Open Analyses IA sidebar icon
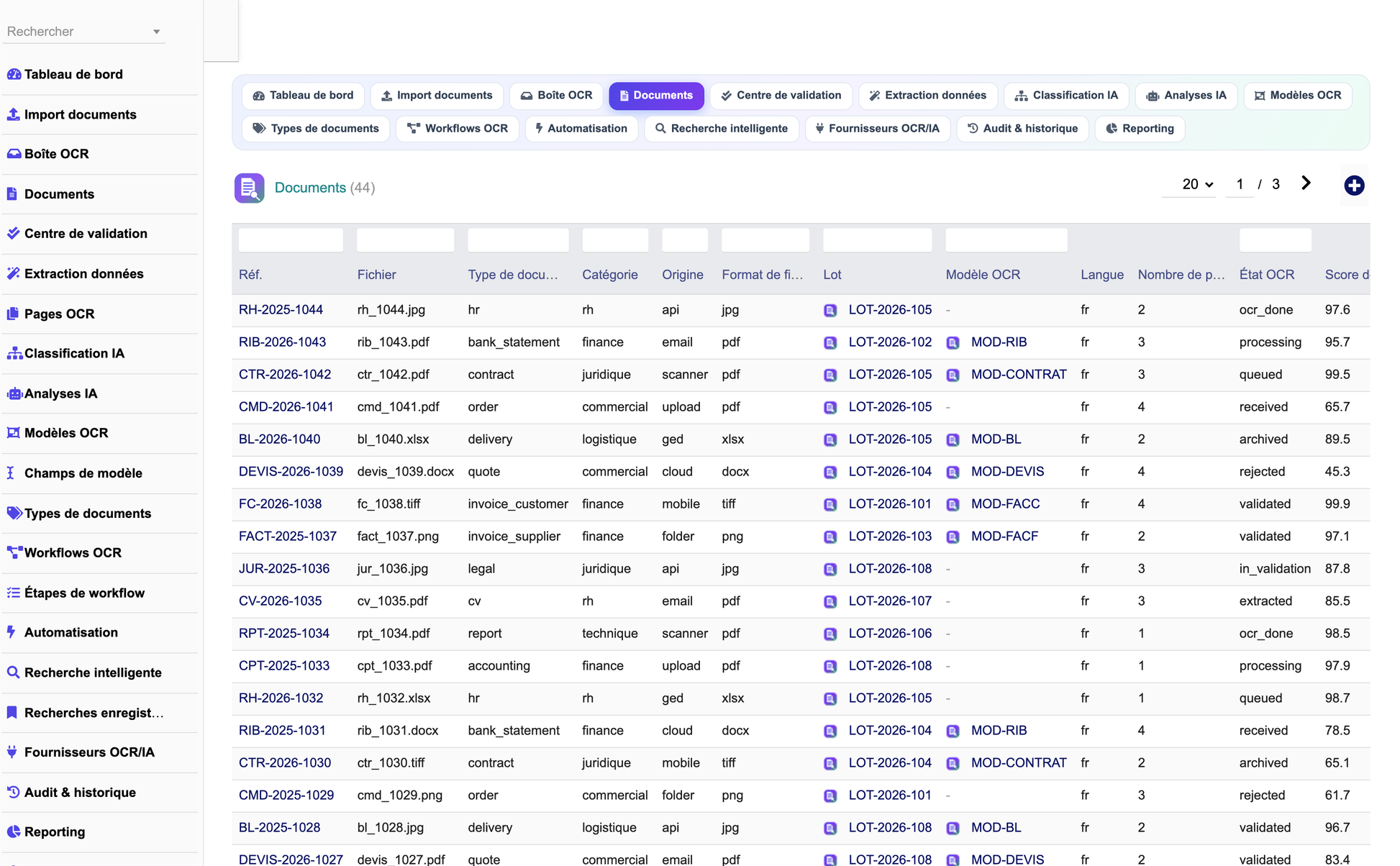This screenshot has height=866, width=1400. (14, 393)
